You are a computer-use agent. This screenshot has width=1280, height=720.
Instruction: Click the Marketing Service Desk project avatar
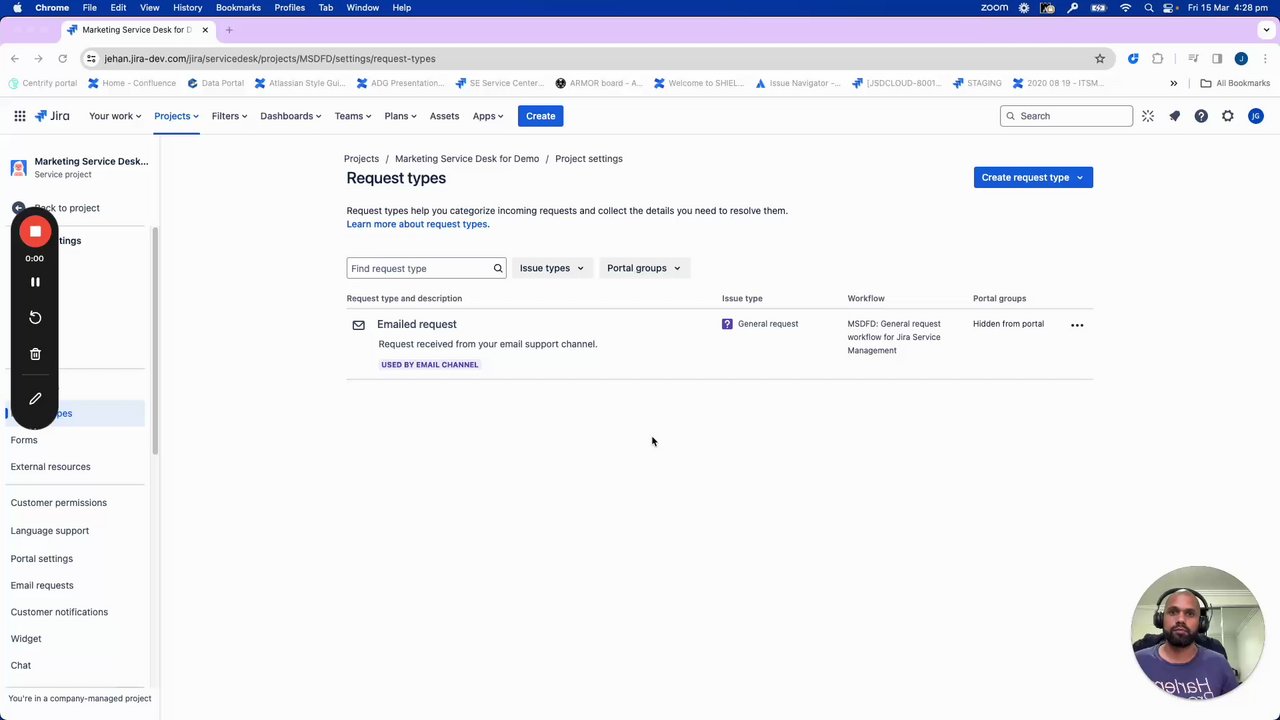click(x=18, y=167)
